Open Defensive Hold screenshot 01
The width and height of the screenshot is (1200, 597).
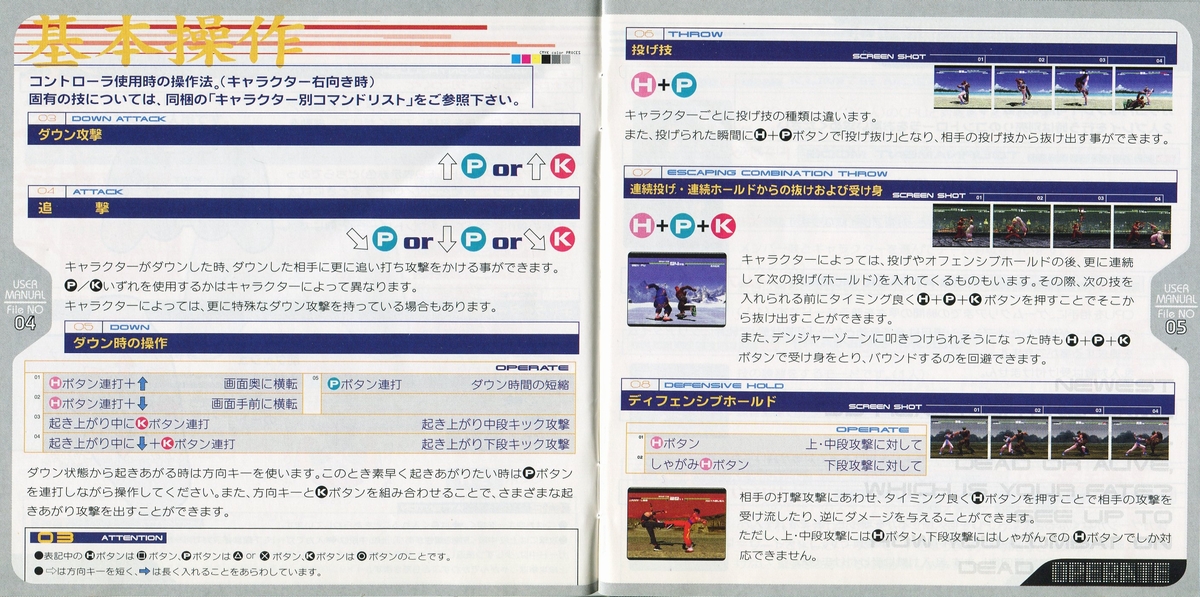coord(959,437)
